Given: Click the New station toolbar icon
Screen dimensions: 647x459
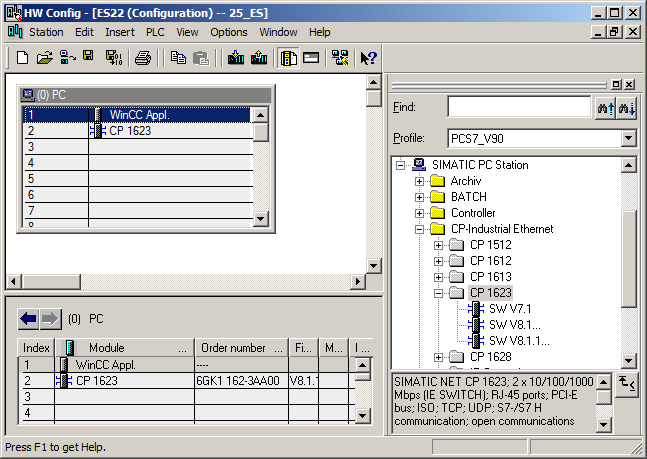Looking at the screenshot, I should point(22,58).
